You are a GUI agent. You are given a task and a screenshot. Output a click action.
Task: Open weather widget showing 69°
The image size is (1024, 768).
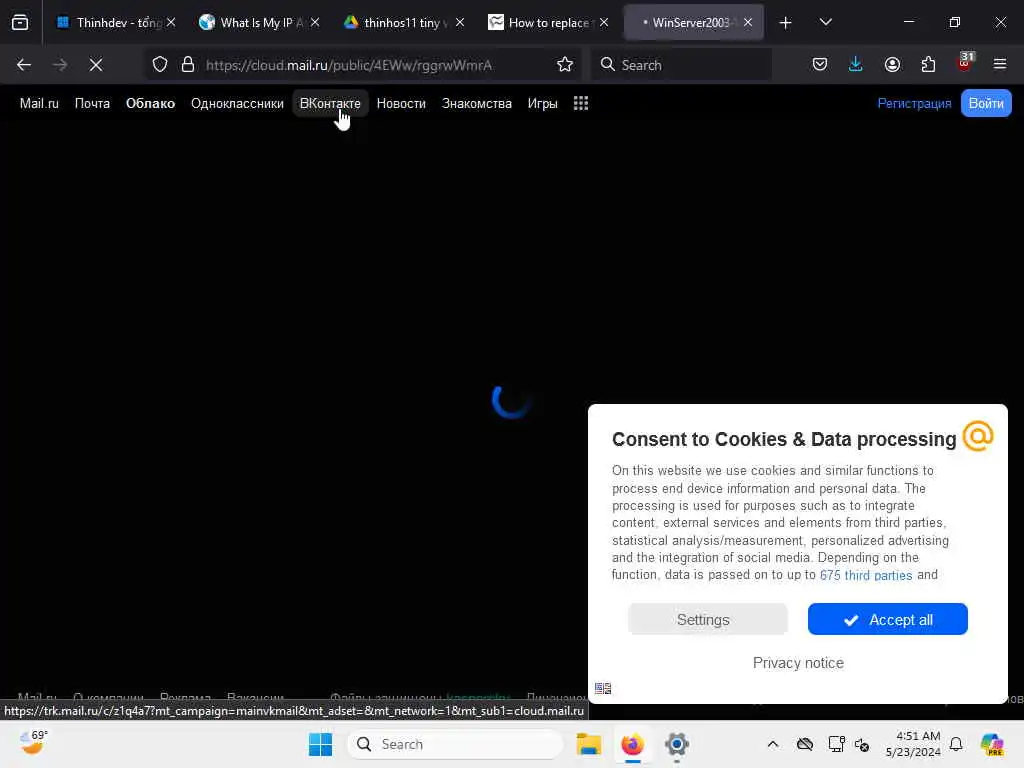coord(32,744)
